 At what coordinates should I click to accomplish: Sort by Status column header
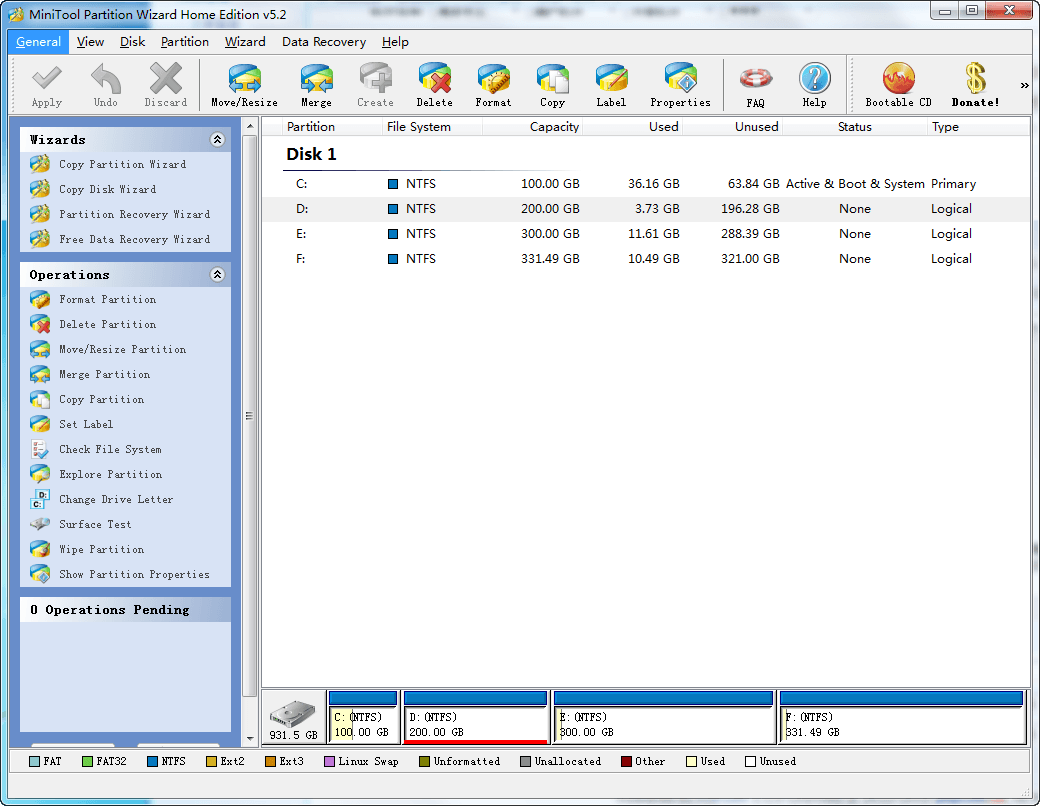(x=854, y=127)
